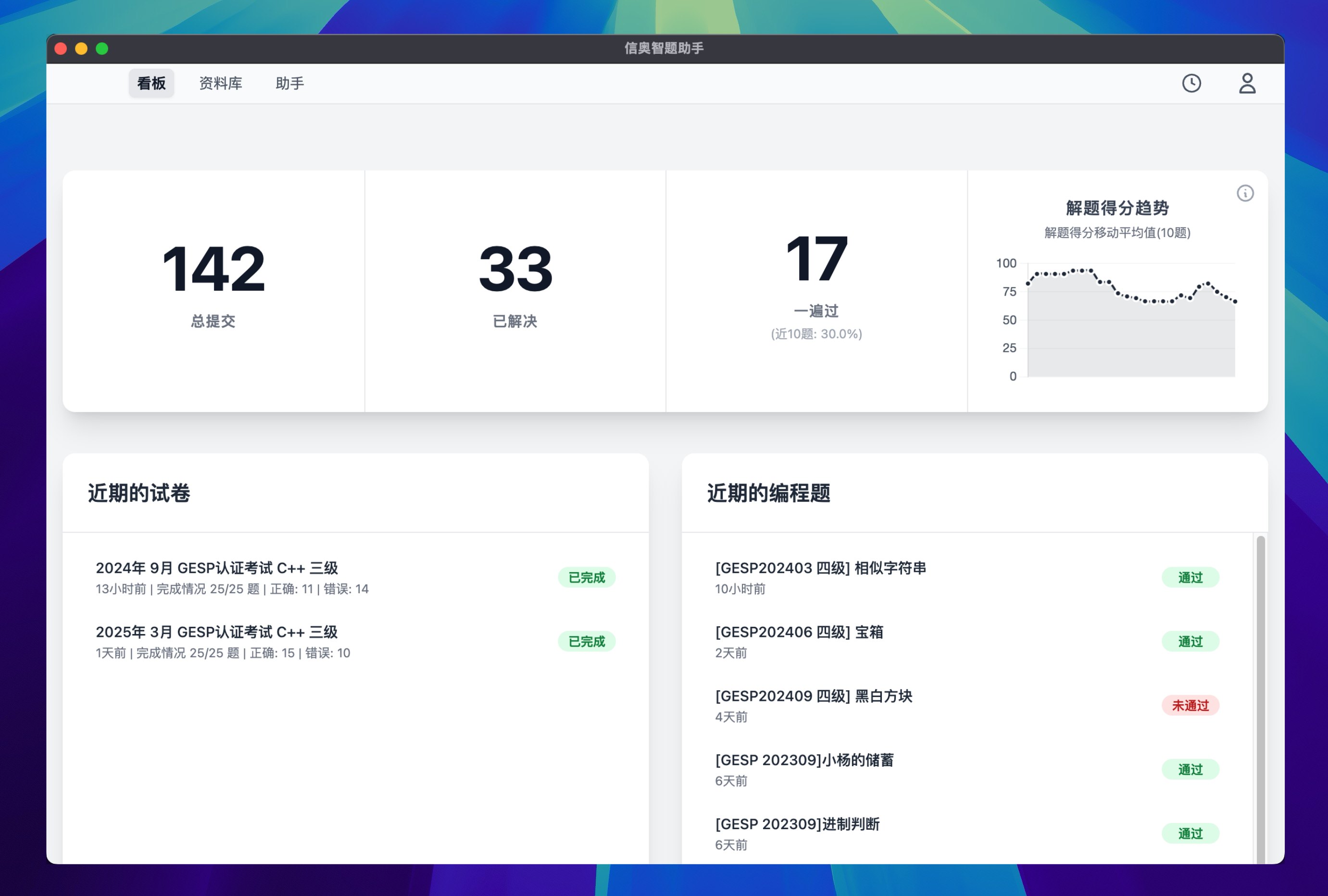Click 未通过 badge for 黑白方块

(1190, 706)
